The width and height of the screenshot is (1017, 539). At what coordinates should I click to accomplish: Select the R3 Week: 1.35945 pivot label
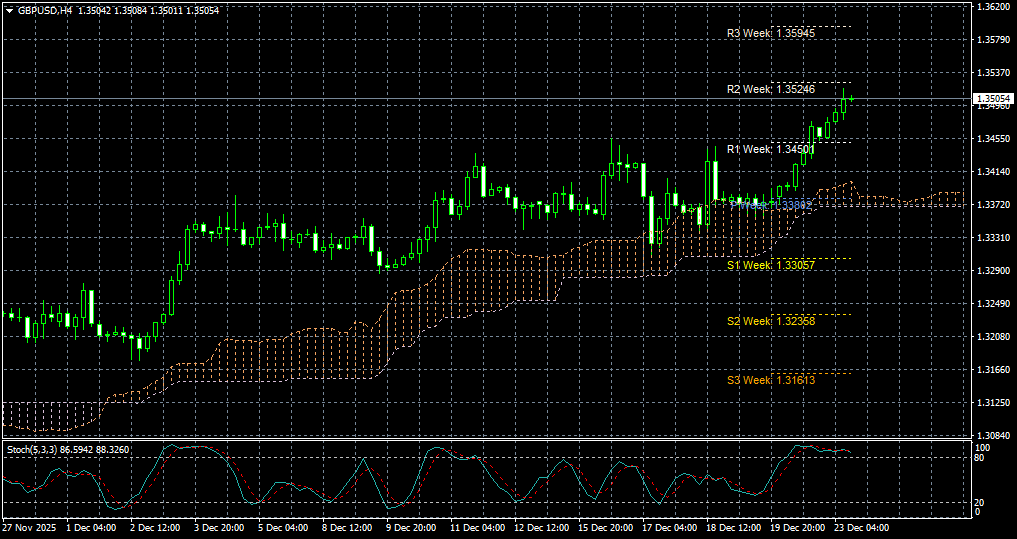click(x=771, y=32)
